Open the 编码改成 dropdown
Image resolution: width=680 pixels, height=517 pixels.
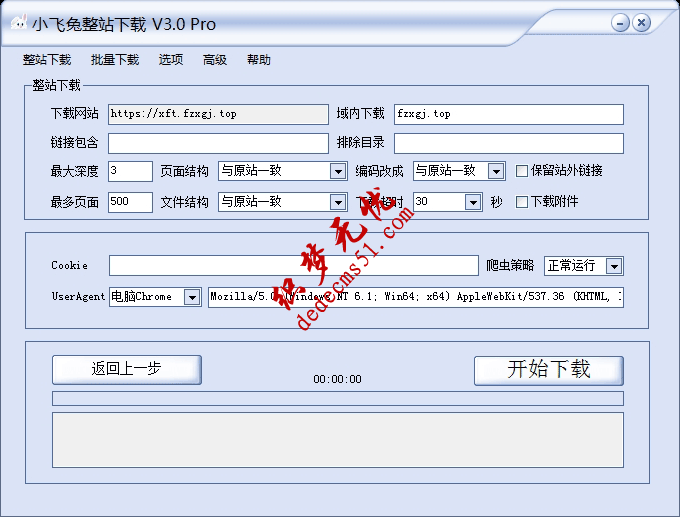pyautogui.click(x=496, y=171)
